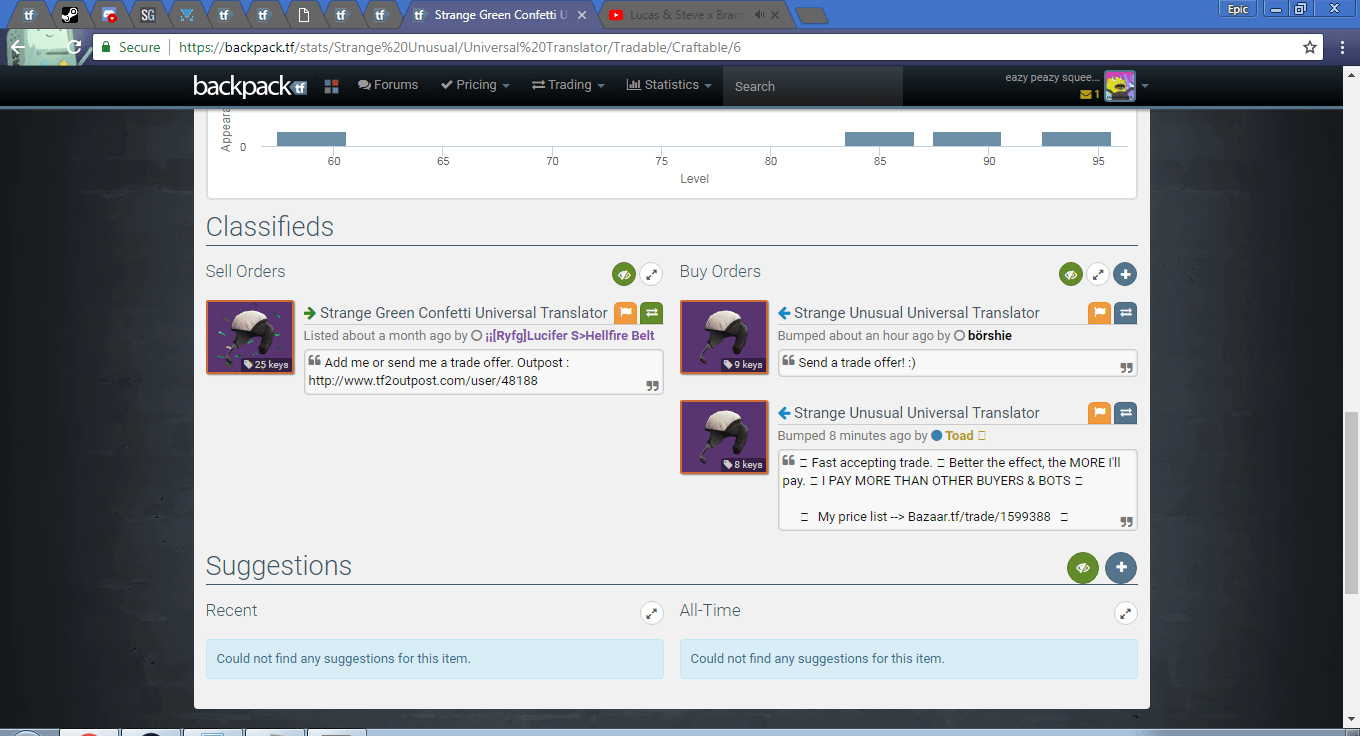This screenshot has width=1360, height=736.
Task: Toggle visibility of Suggestions section
Action: click(1083, 568)
